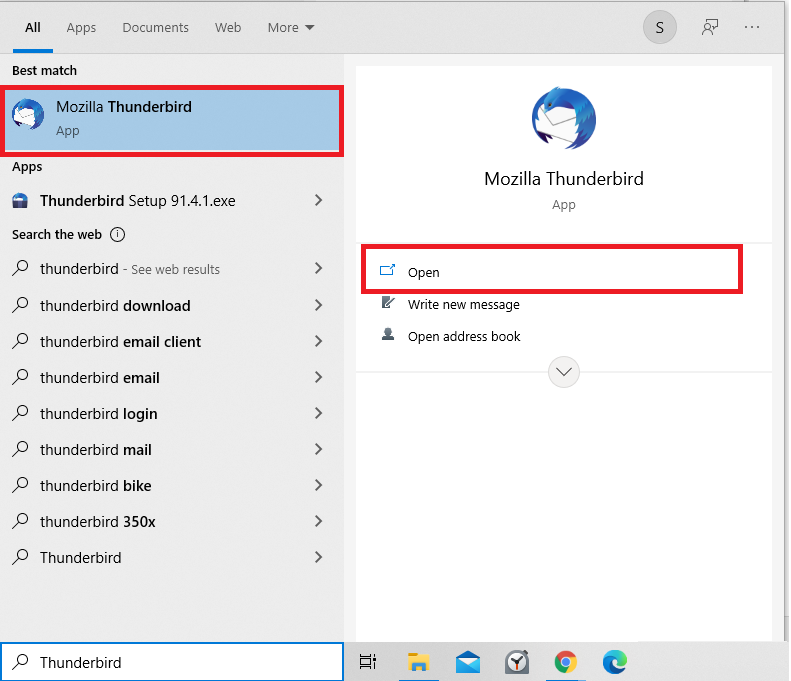Expand the capitalized Thunderbird suggestion arrow
The image size is (791, 681).
tap(318, 557)
